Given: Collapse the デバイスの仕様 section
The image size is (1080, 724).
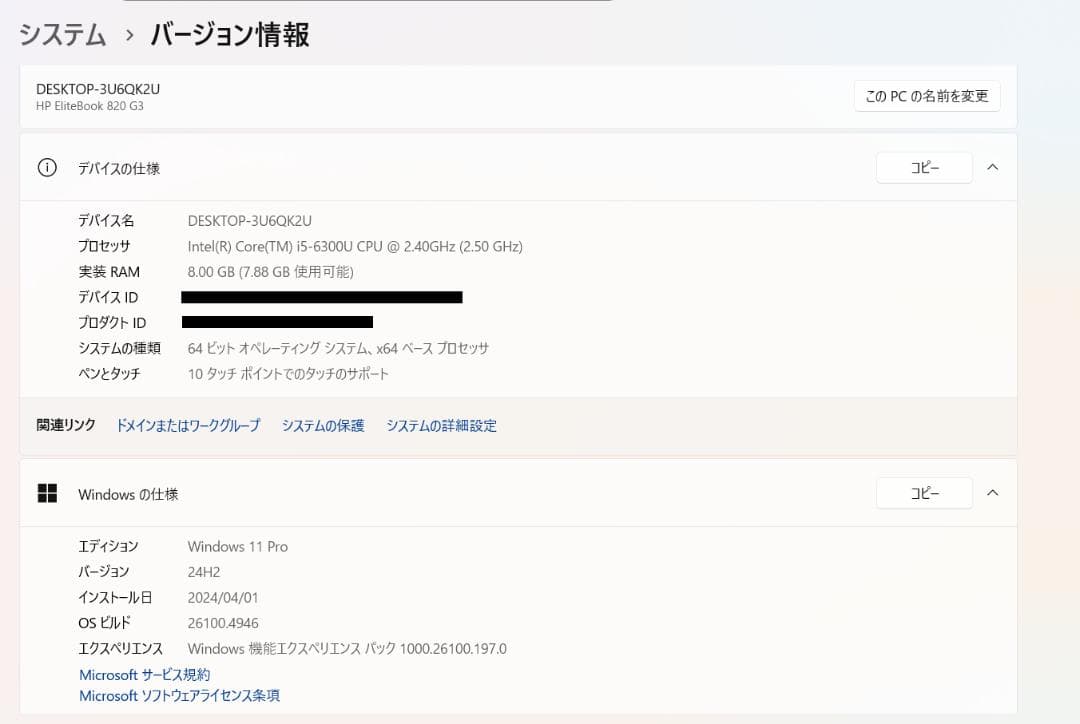Looking at the screenshot, I should (x=992, y=167).
